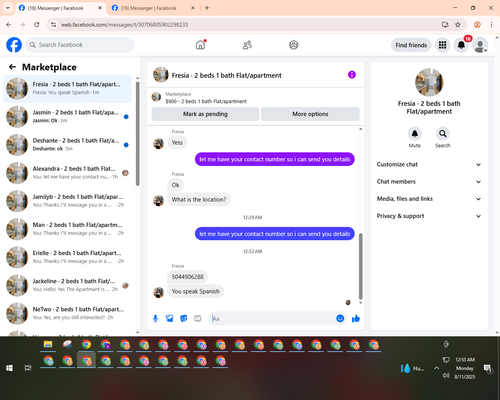Open the Chrome tab search dropdown
This screenshot has height=400, width=500.
[x=8, y=8]
